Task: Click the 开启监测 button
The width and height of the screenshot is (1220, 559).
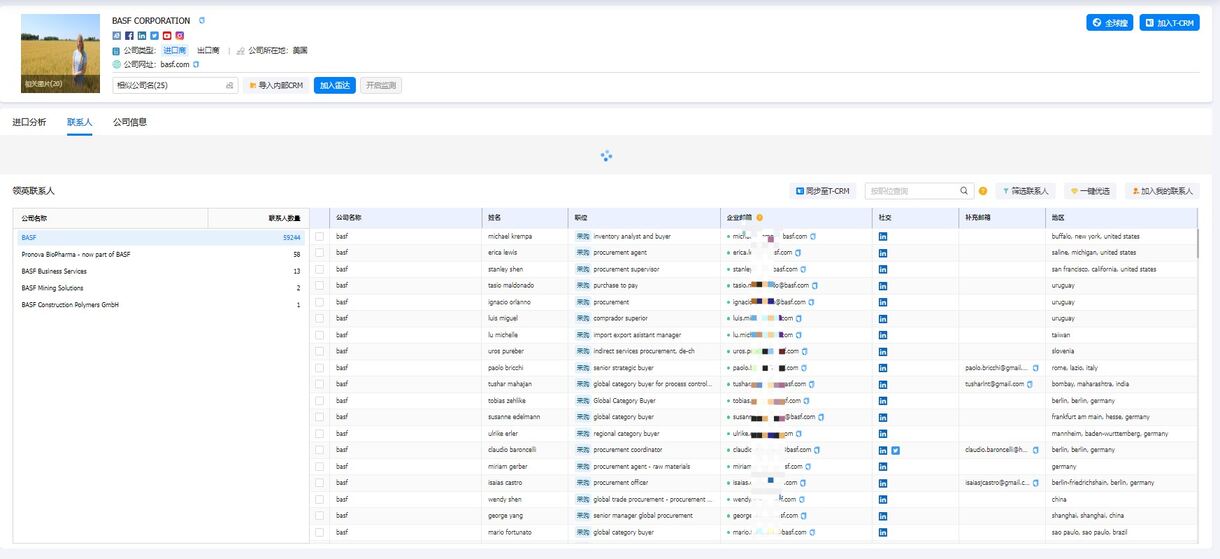Action: pyautogui.click(x=381, y=85)
